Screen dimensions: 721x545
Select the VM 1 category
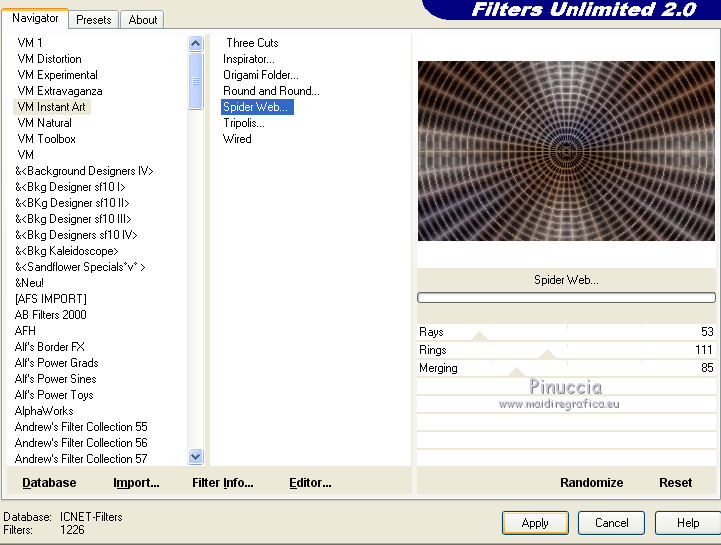(30, 43)
